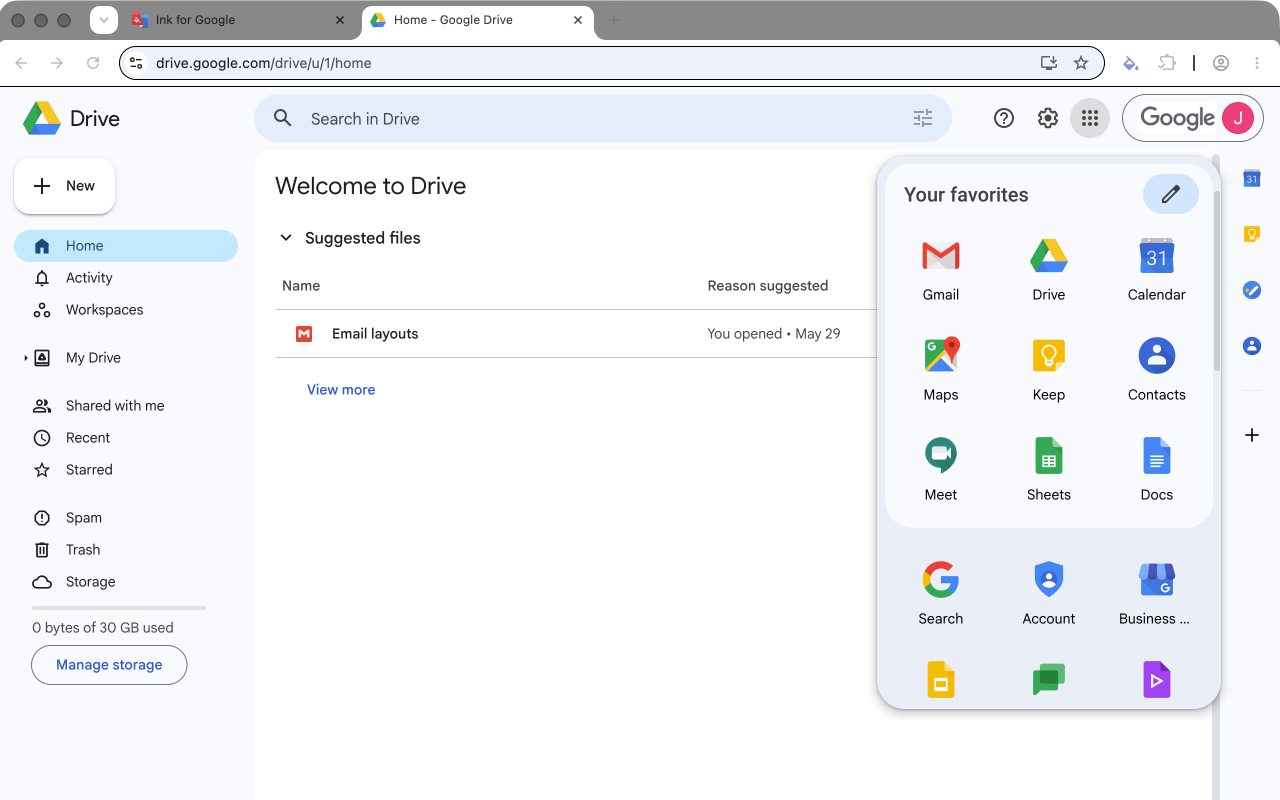This screenshot has height=800, width=1280.
Task: Click the apps panel scrollbar
Action: point(1217,280)
